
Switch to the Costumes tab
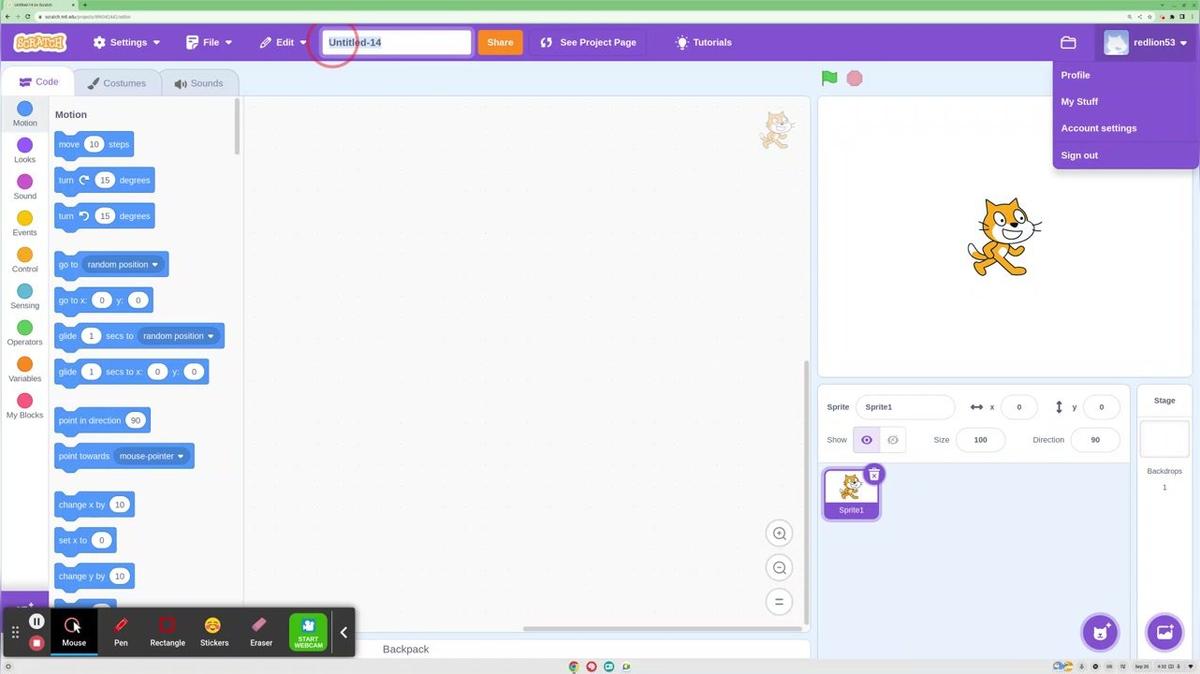[117, 83]
